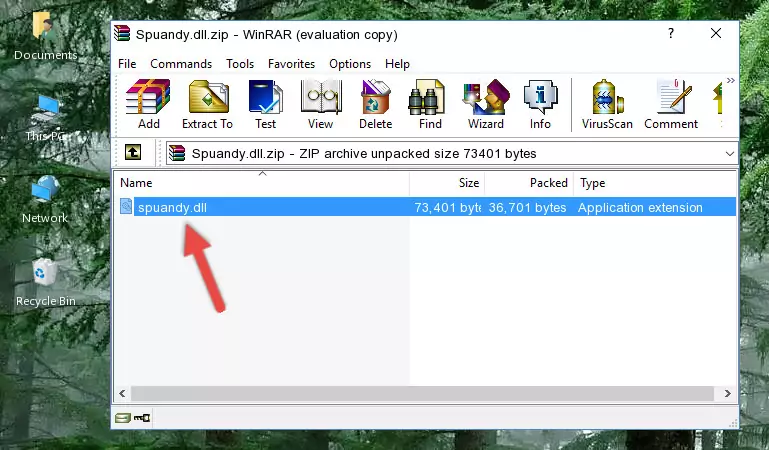Close the WinRAR window
The height and width of the screenshot is (450, 769).
coord(716,33)
